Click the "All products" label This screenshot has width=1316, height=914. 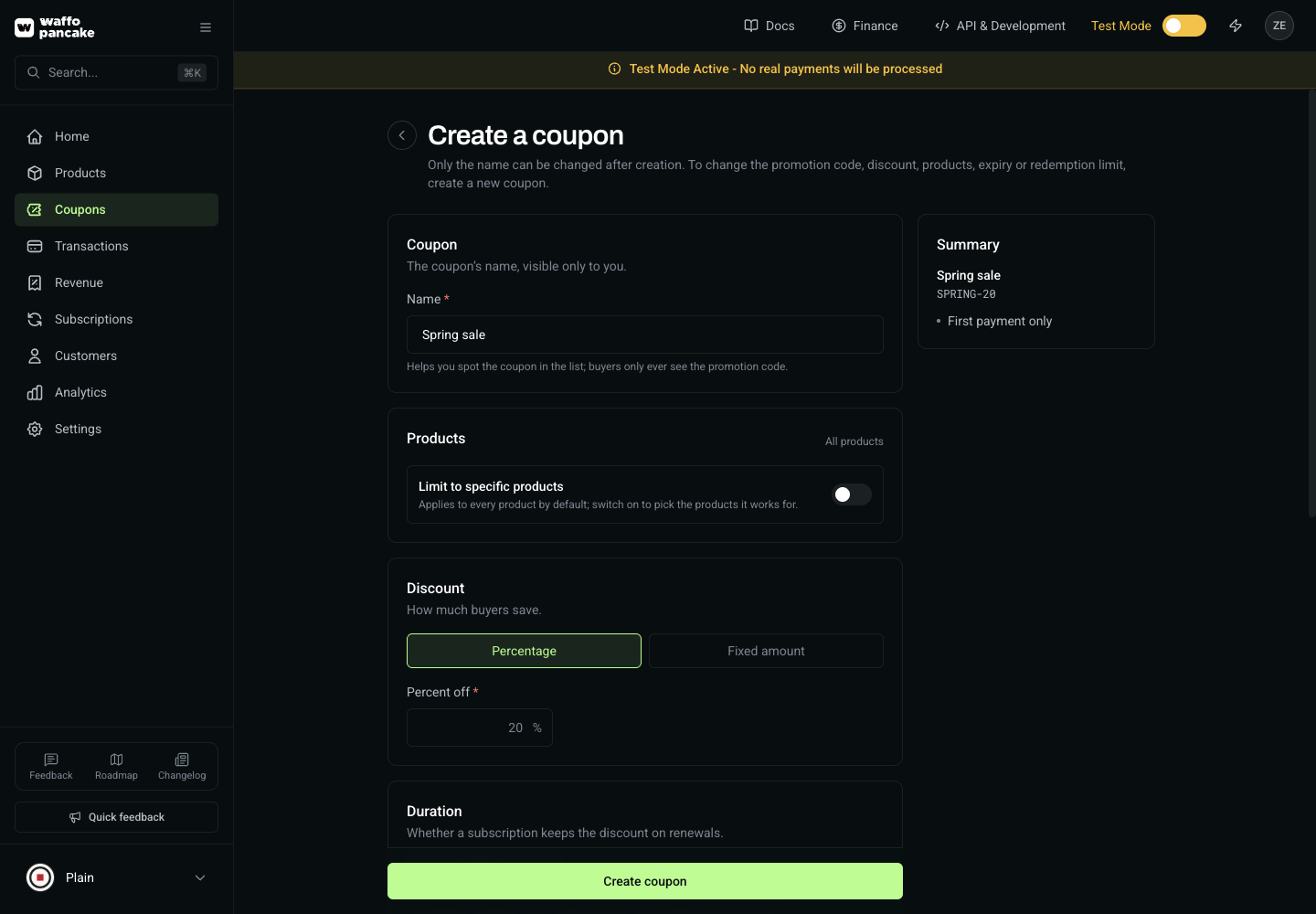click(854, 441)
